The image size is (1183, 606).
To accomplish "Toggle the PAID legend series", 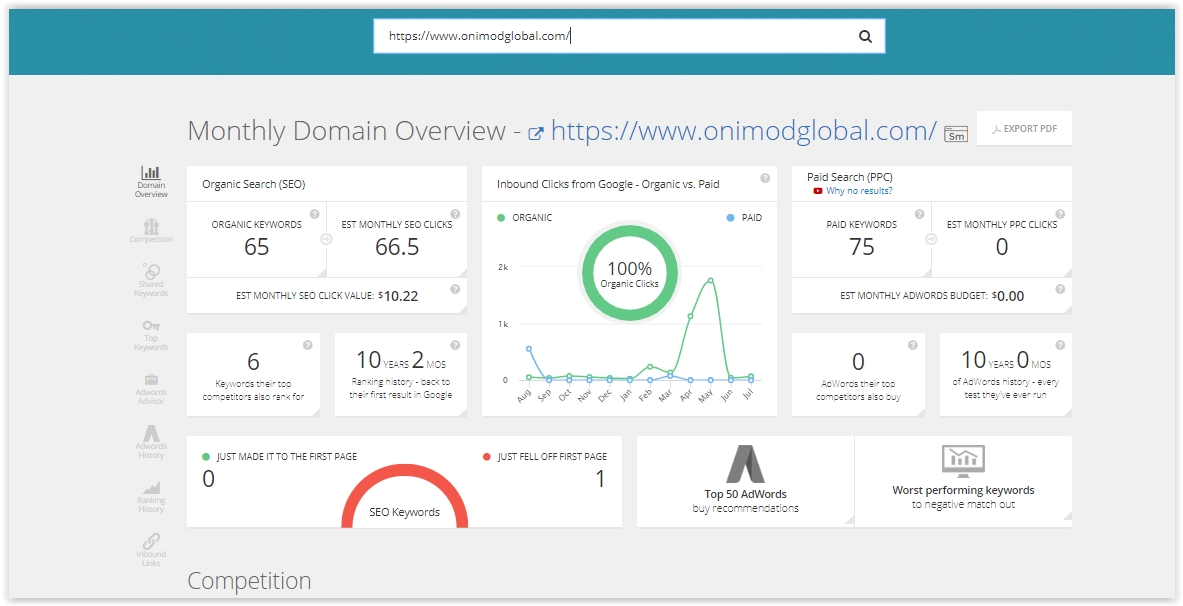I will (744, 217).
